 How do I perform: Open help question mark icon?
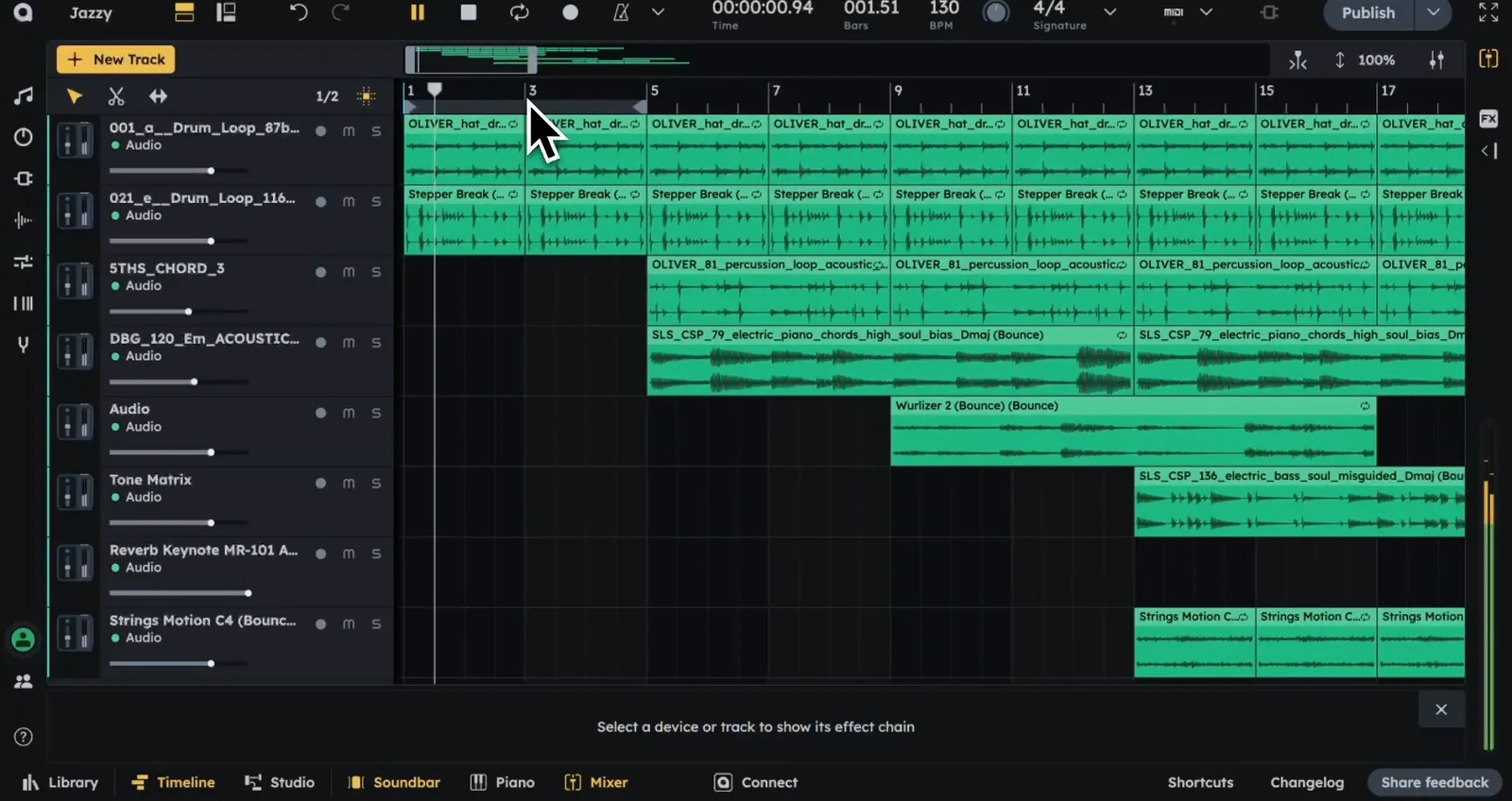24,737
